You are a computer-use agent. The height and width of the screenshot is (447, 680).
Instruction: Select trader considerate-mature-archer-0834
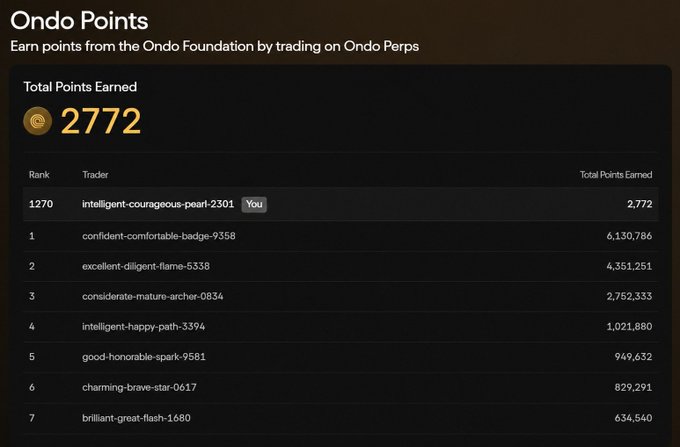click(x=153, y=297)
